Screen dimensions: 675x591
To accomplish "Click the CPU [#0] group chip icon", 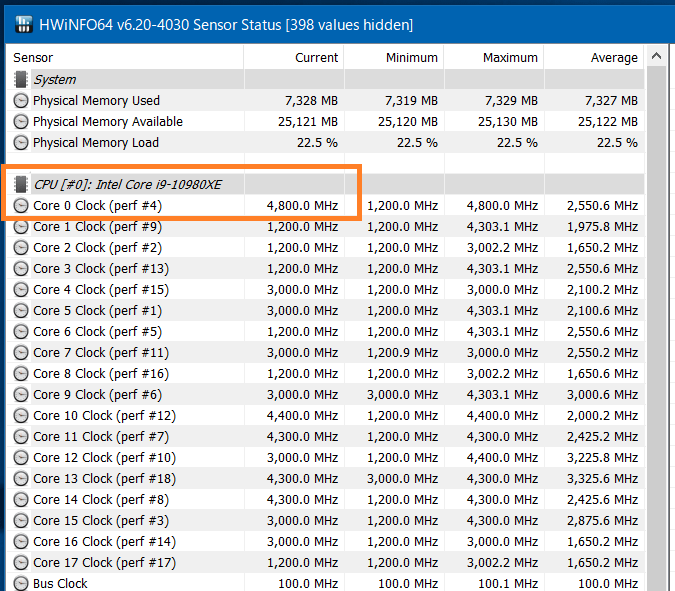I will click(20, 184).
